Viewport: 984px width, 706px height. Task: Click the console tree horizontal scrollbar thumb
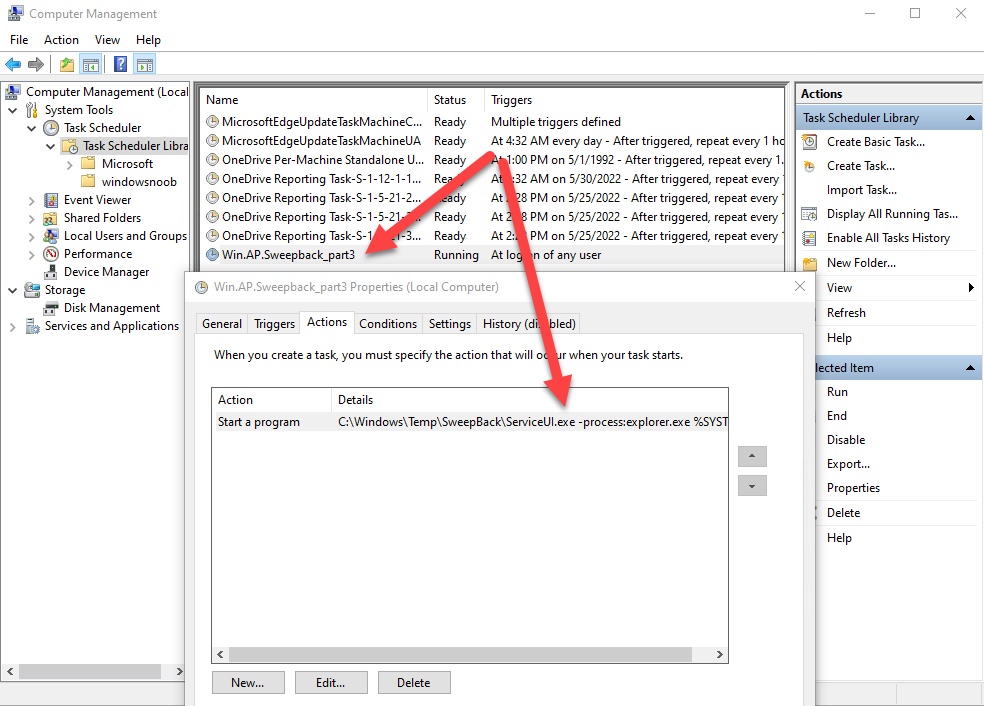(90, 671)
